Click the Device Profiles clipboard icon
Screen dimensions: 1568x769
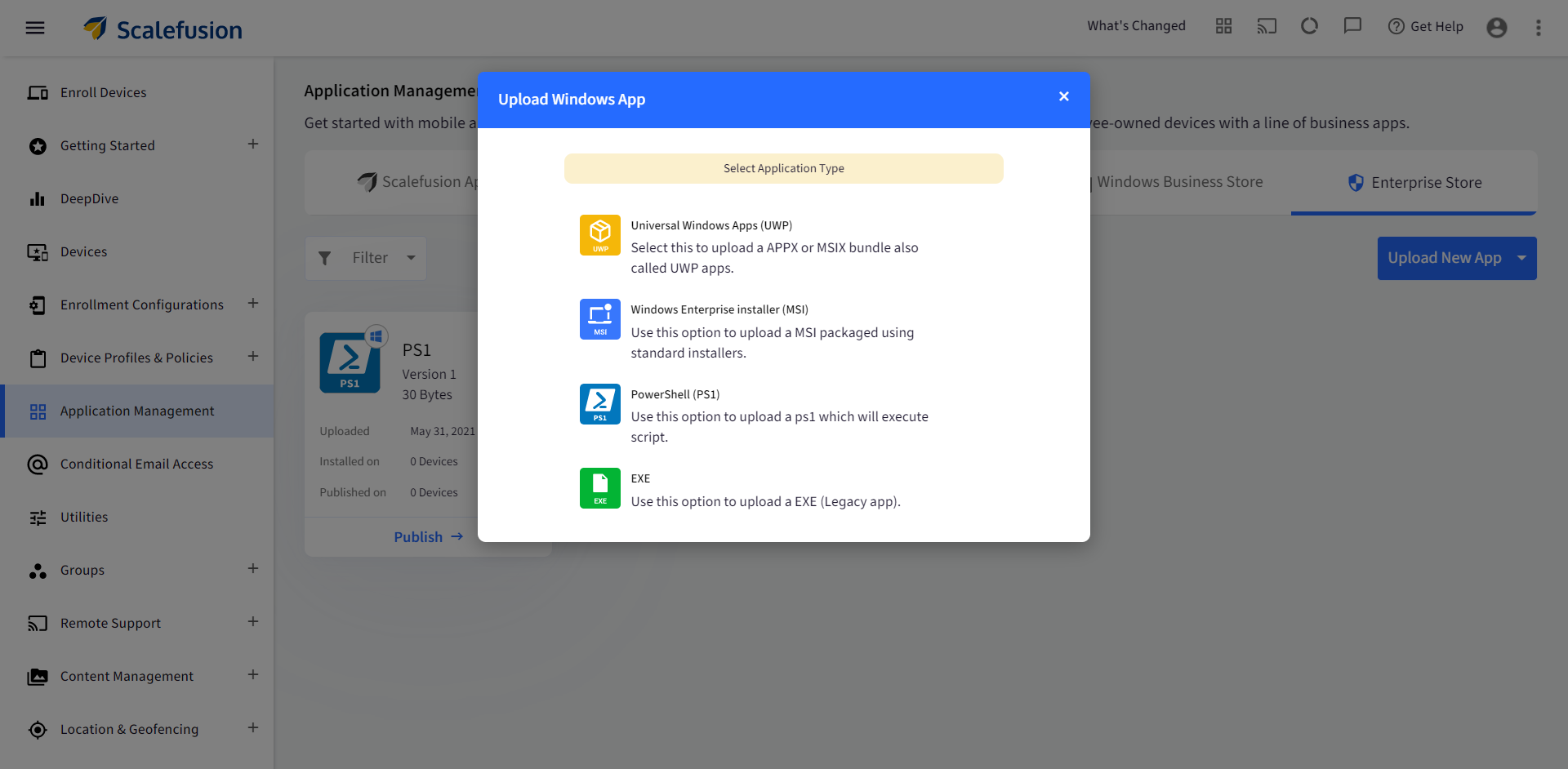[x=38, y=358]
